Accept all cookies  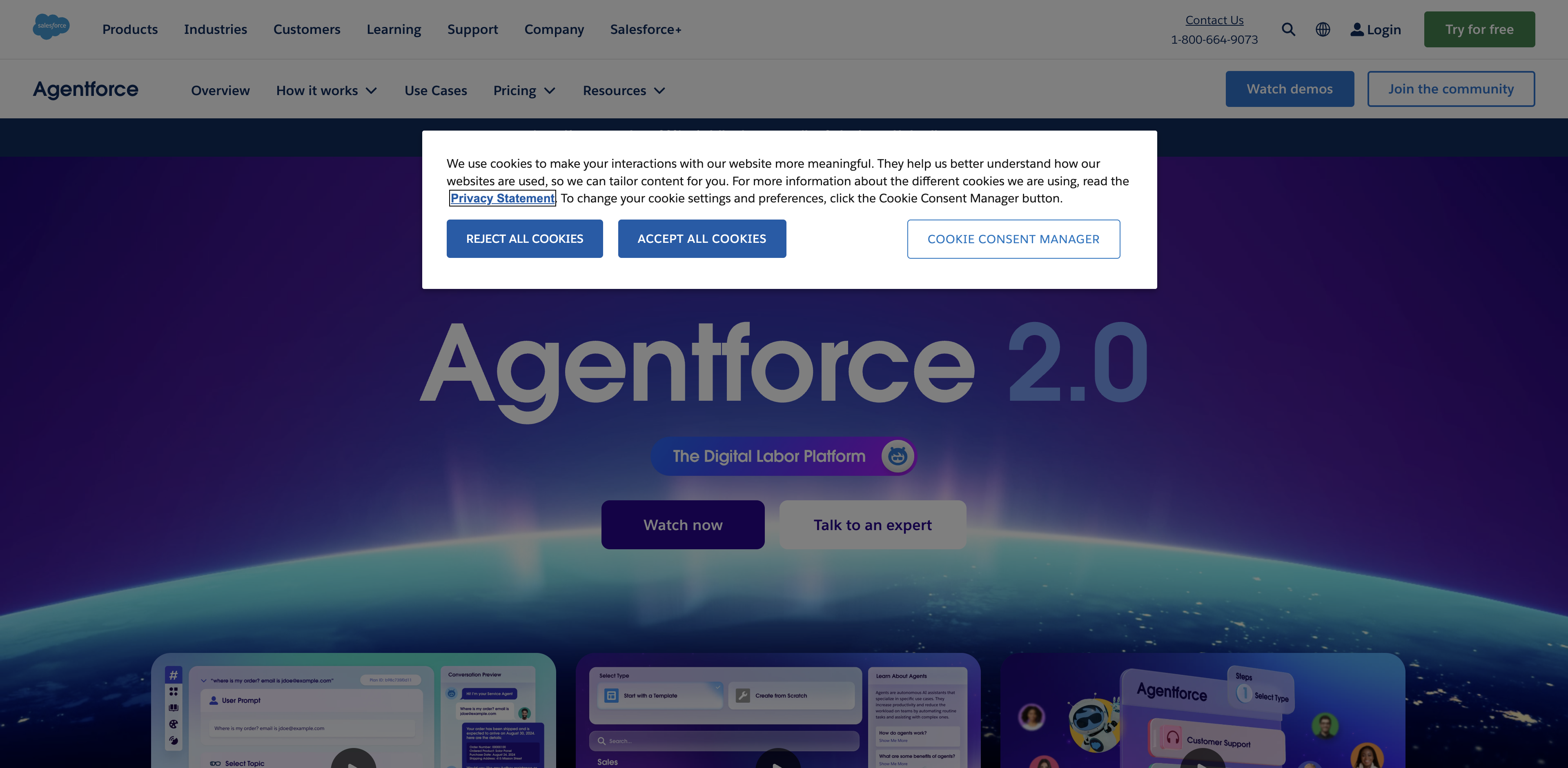click(x=702, y=239)
